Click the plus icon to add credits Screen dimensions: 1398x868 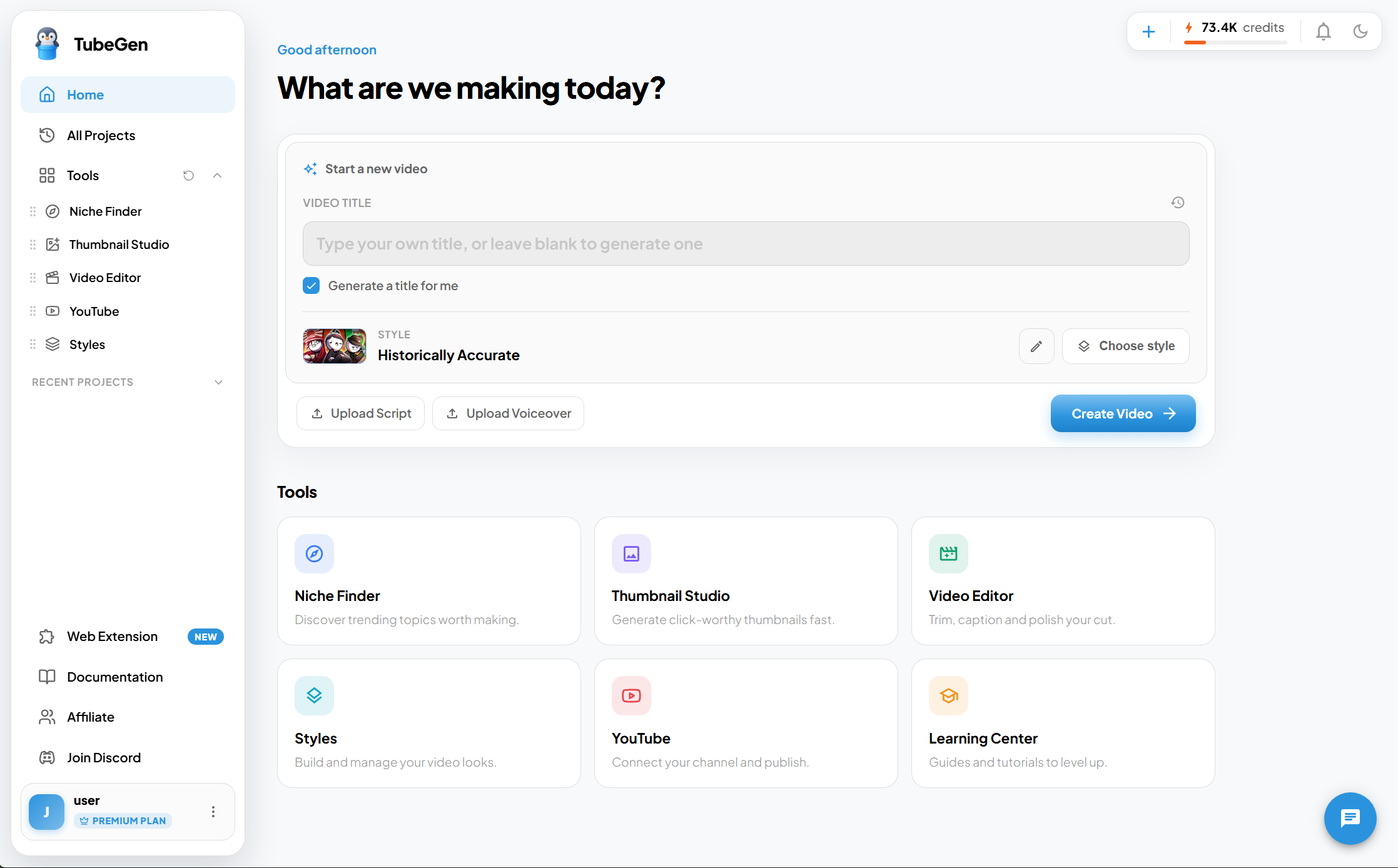point(1148,31)
